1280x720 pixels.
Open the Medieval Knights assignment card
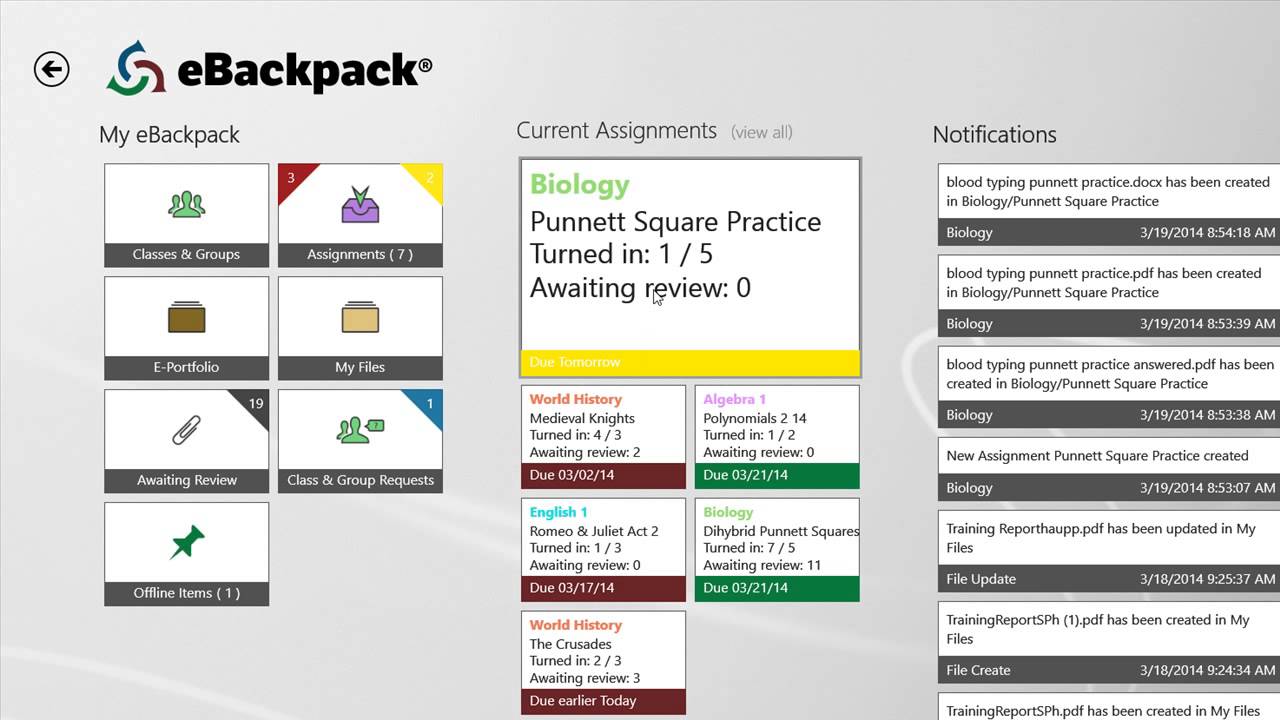pos(603,437)
